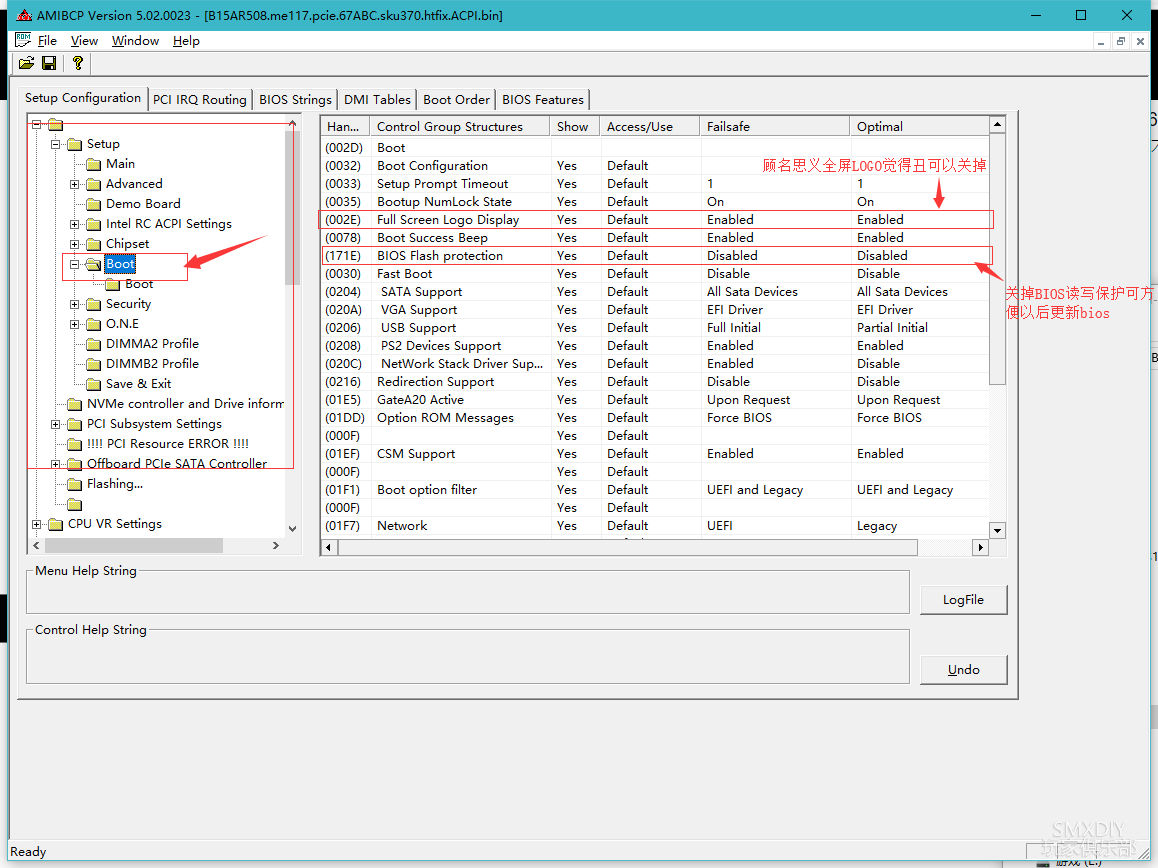Click the DIMMA2 Profile folder icon
Viewport: 1158px width, 868px height.
click(94, 344)
